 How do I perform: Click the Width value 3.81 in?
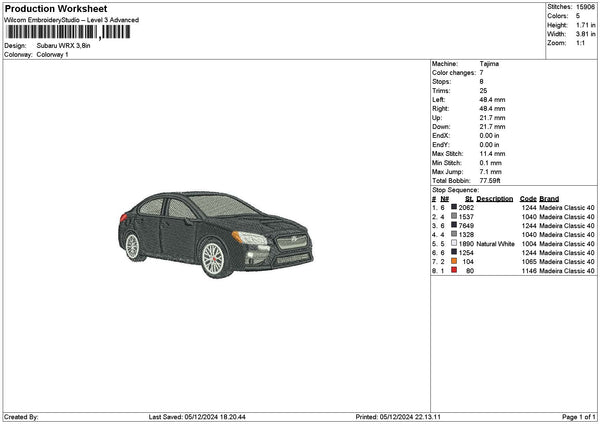pyautogui.click(x=585, y=34)
